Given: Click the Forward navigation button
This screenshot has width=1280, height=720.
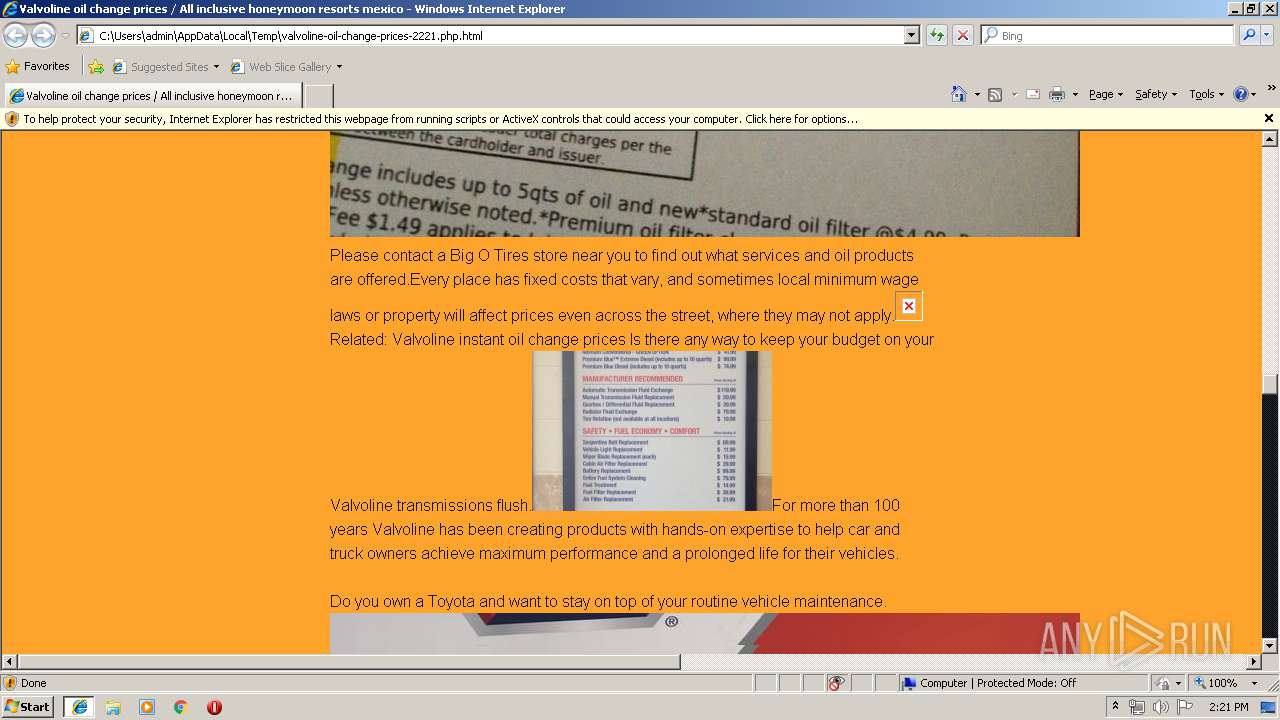Looking at the screenshot, I should point(43,35).
